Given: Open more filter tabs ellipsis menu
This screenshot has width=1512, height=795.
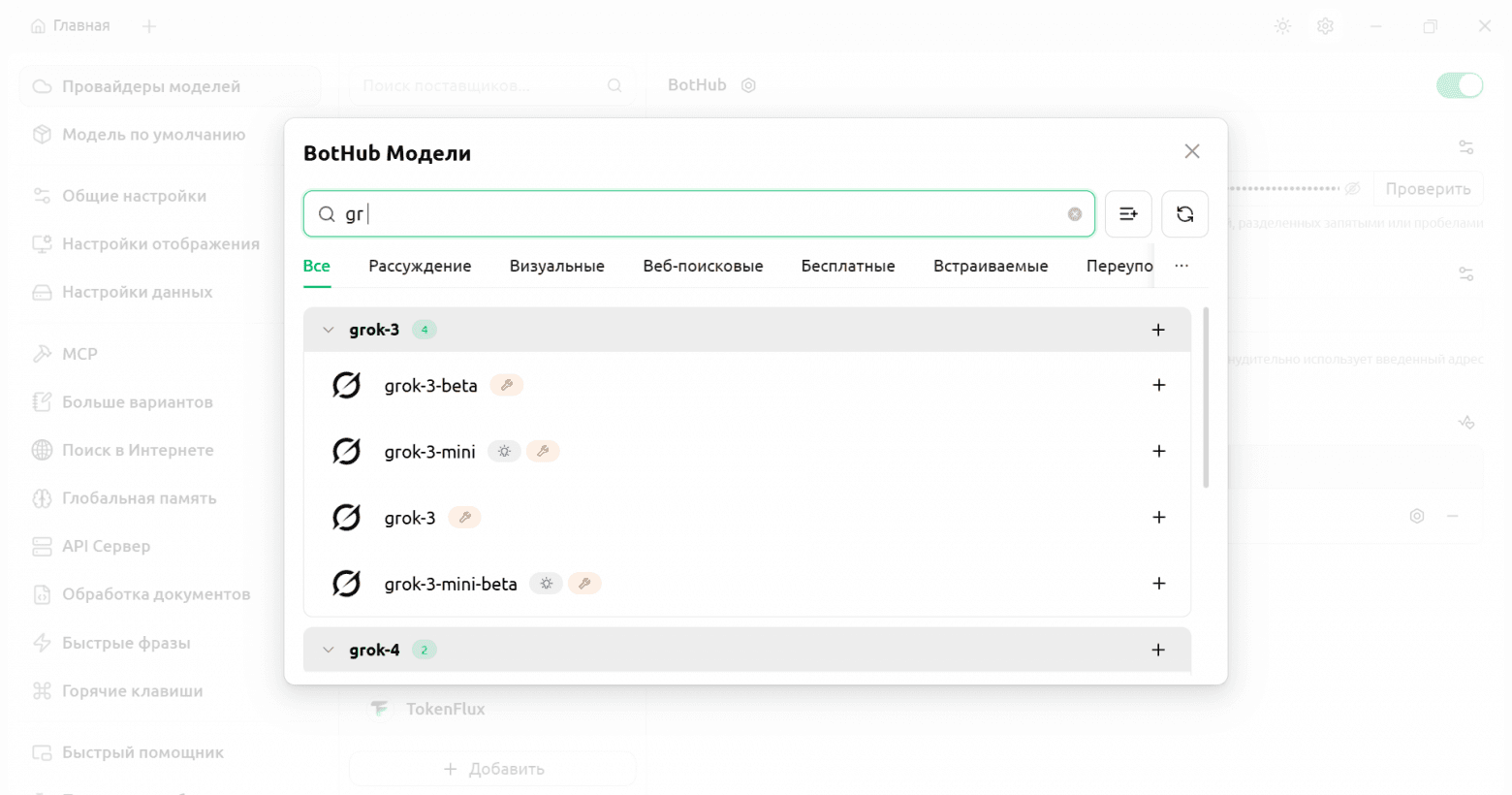Looking at the screenshot, I should (1181, 266).
